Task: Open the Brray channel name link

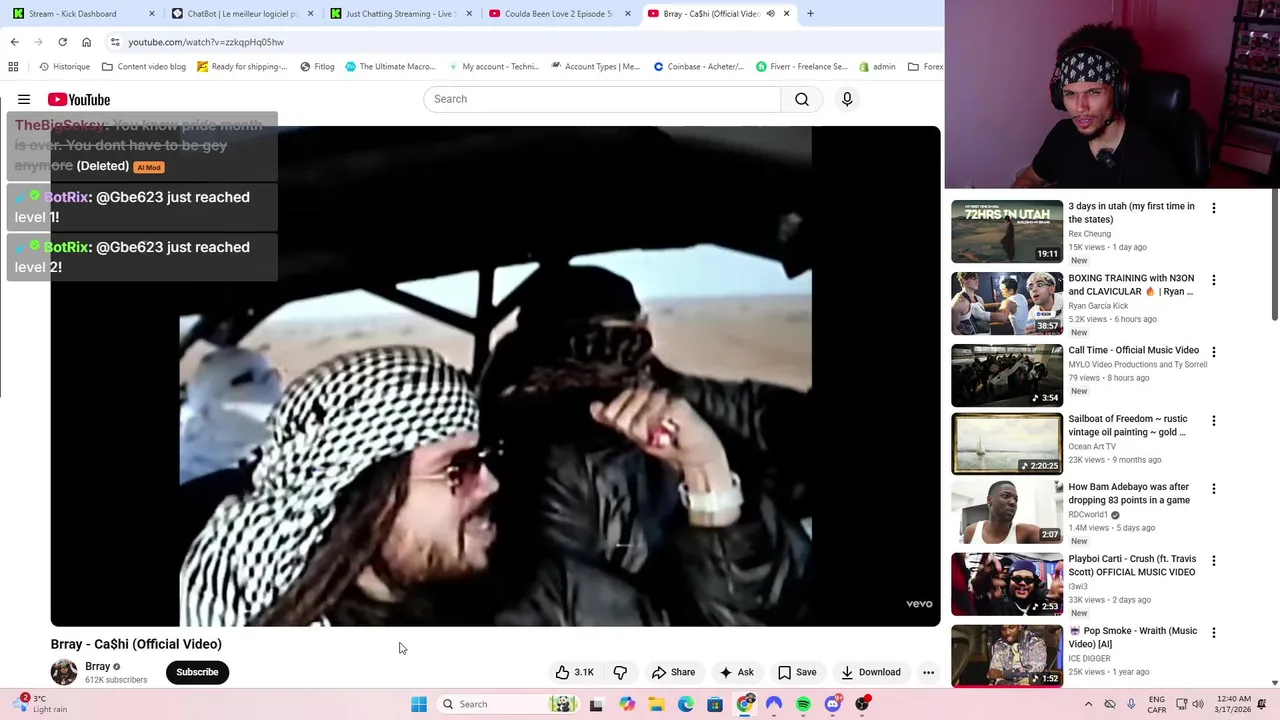Action: 97,666
